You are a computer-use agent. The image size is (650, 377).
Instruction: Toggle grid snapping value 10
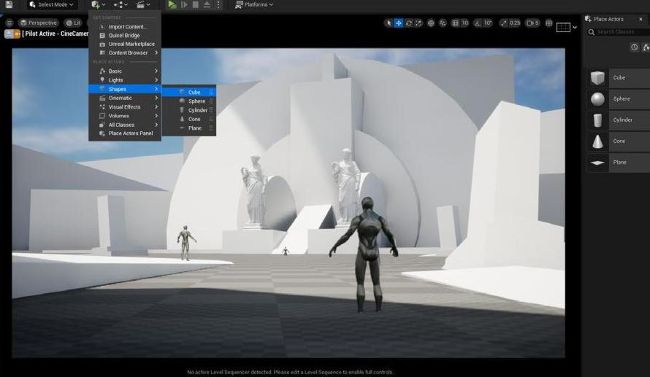(x=461, y=23)
